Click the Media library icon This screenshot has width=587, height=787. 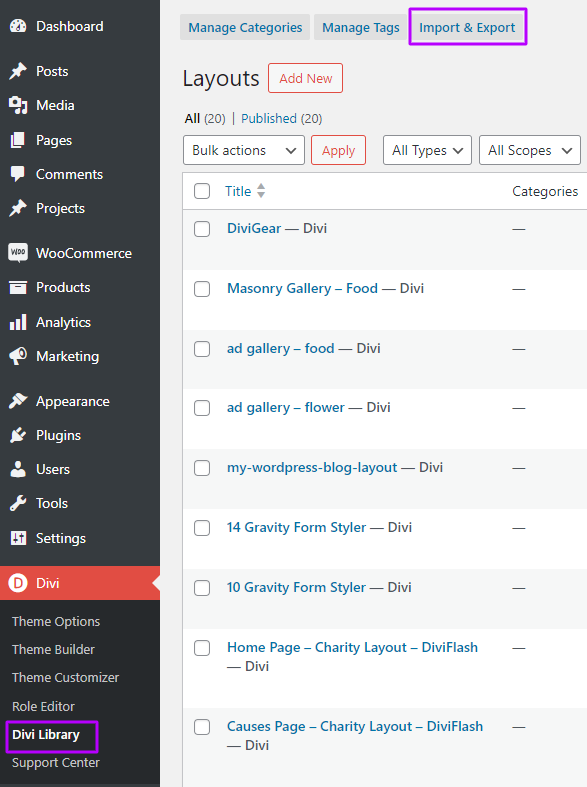coord(18,105)
